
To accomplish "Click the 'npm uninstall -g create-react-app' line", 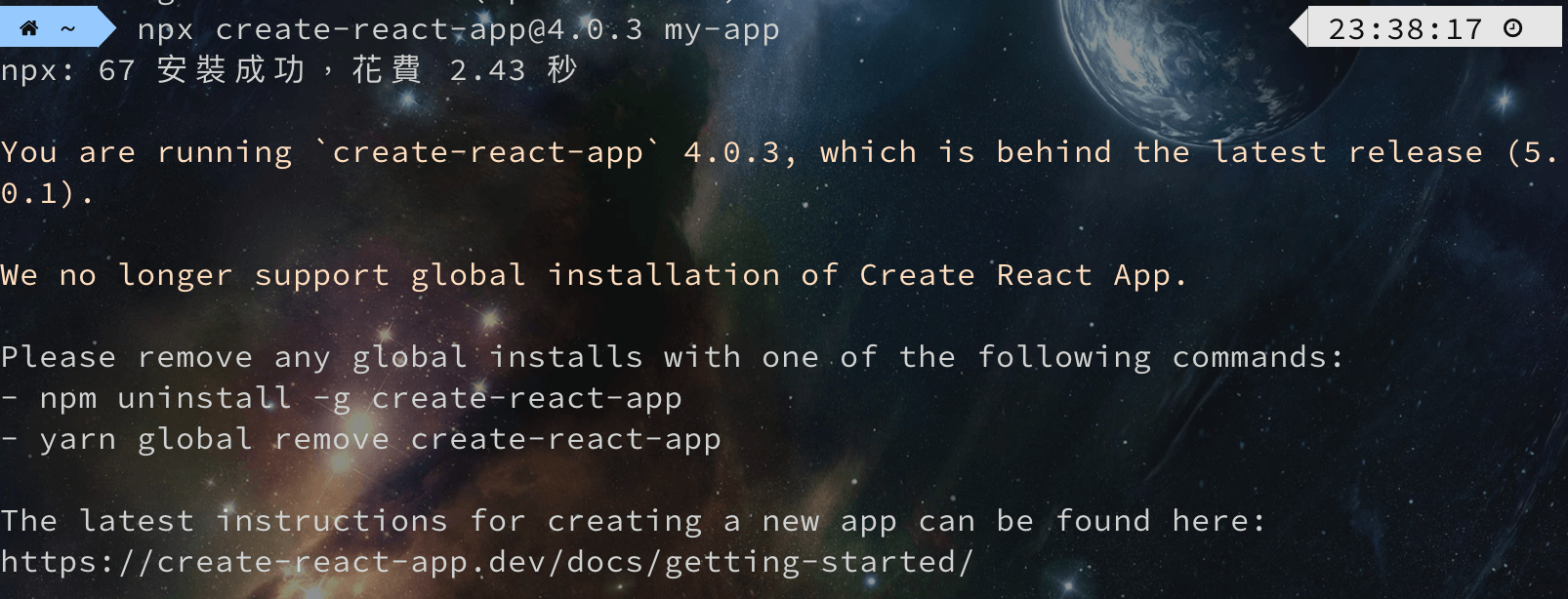I will pyautogui.click(x=342, y=399).
